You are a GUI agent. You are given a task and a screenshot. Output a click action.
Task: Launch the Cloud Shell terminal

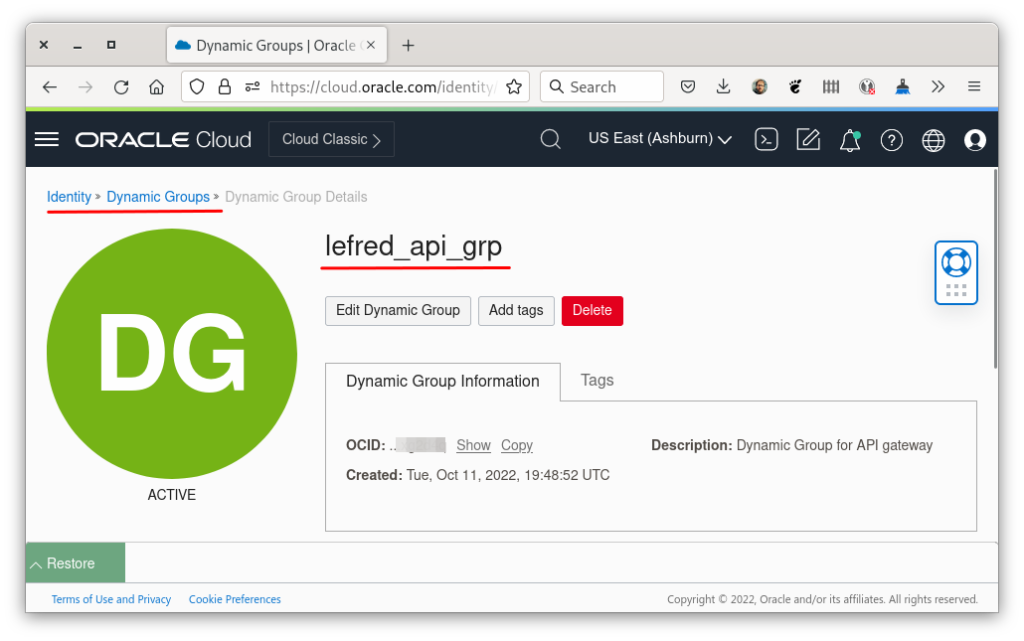tap(766, 139)
